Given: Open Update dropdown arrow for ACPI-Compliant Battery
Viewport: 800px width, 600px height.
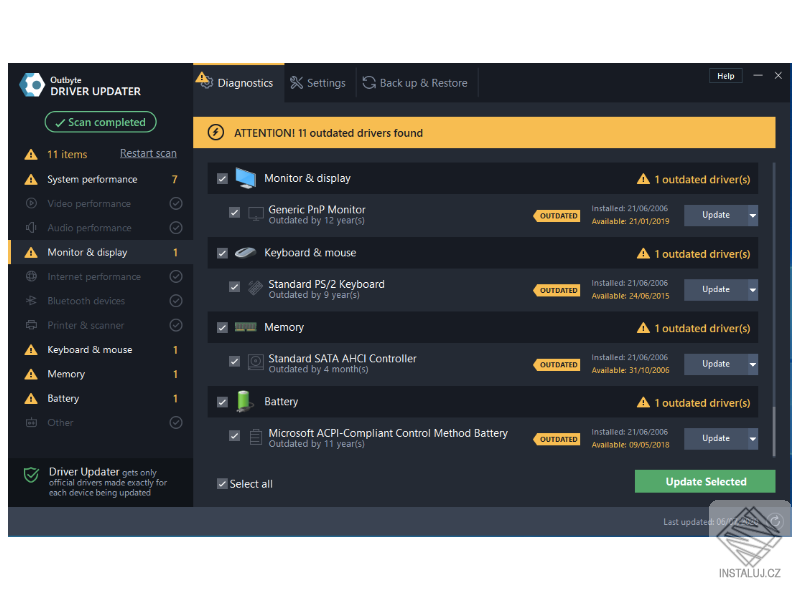Looking at the screenshot, I should (x=753, y=439).
